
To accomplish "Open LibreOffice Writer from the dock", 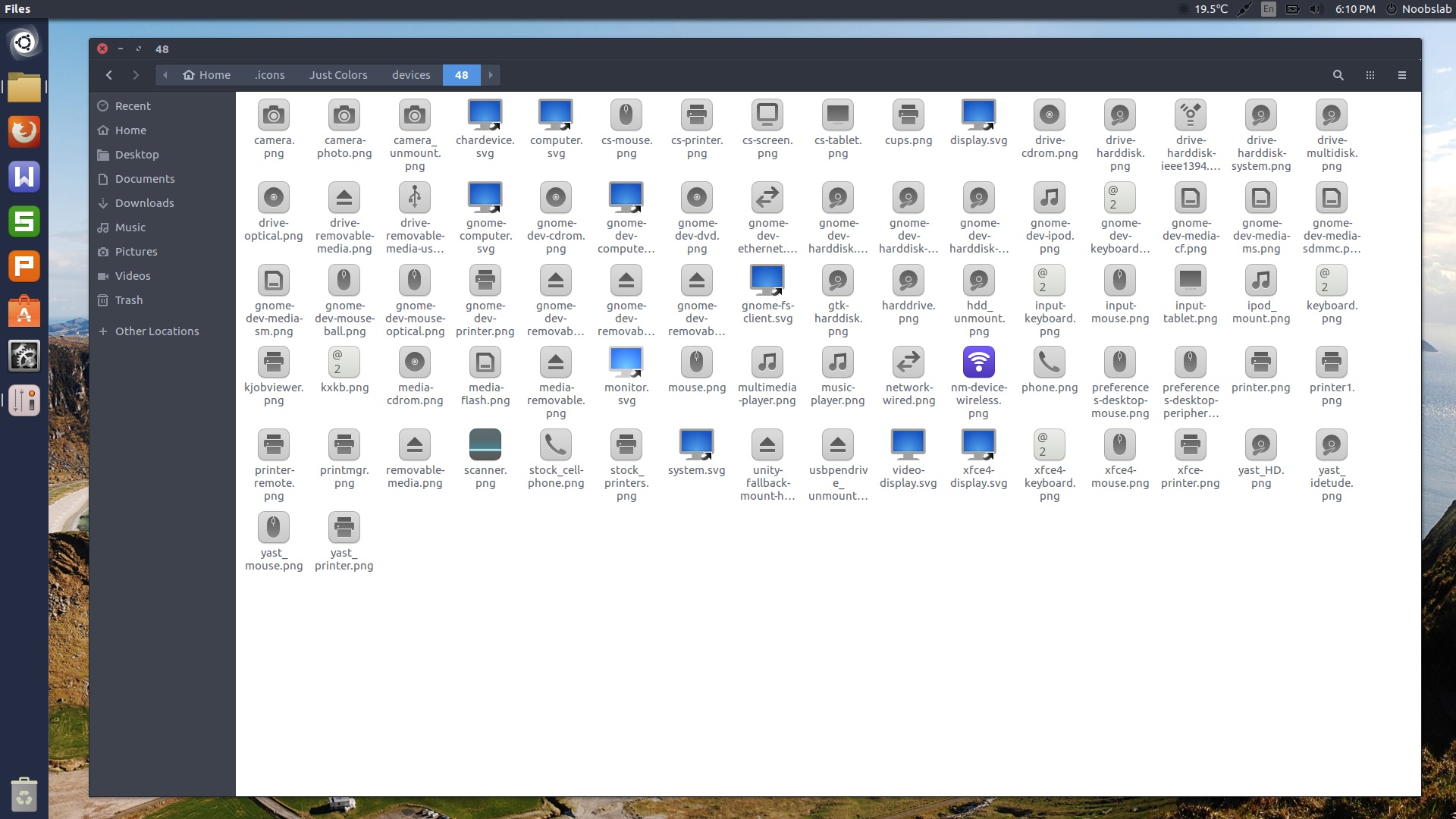I will tap(24, 177).
